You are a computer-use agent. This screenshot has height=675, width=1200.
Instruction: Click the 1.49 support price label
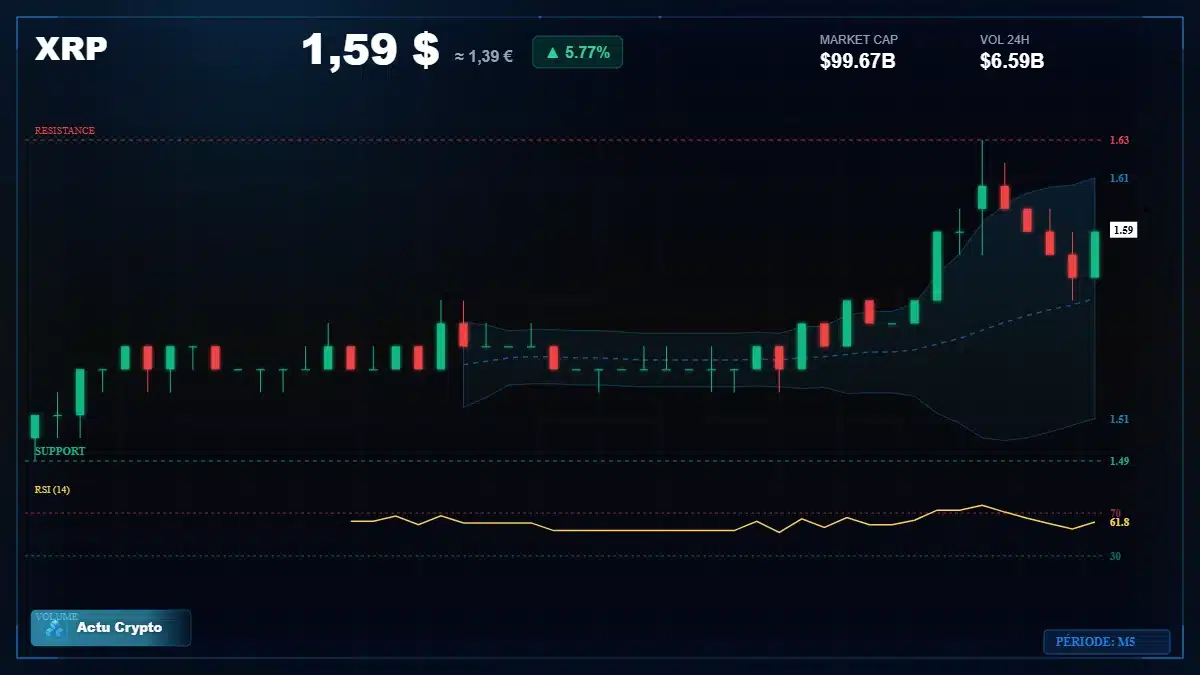coord(1119,461)
